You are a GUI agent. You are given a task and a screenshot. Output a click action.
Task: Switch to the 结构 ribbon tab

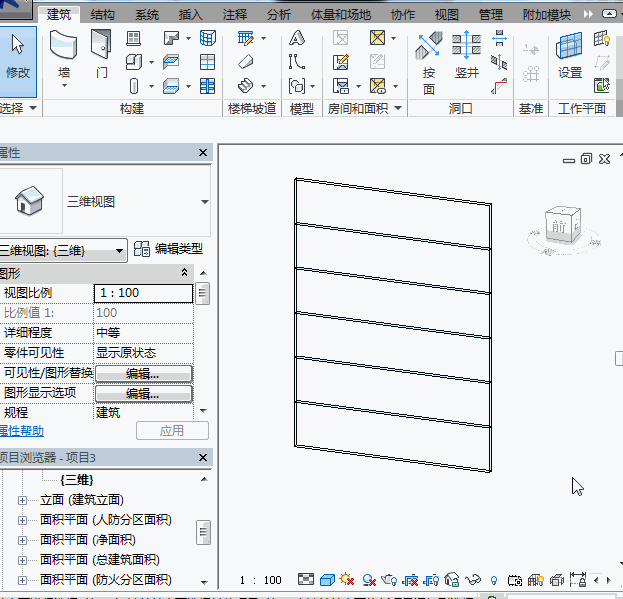coord(102,15)
